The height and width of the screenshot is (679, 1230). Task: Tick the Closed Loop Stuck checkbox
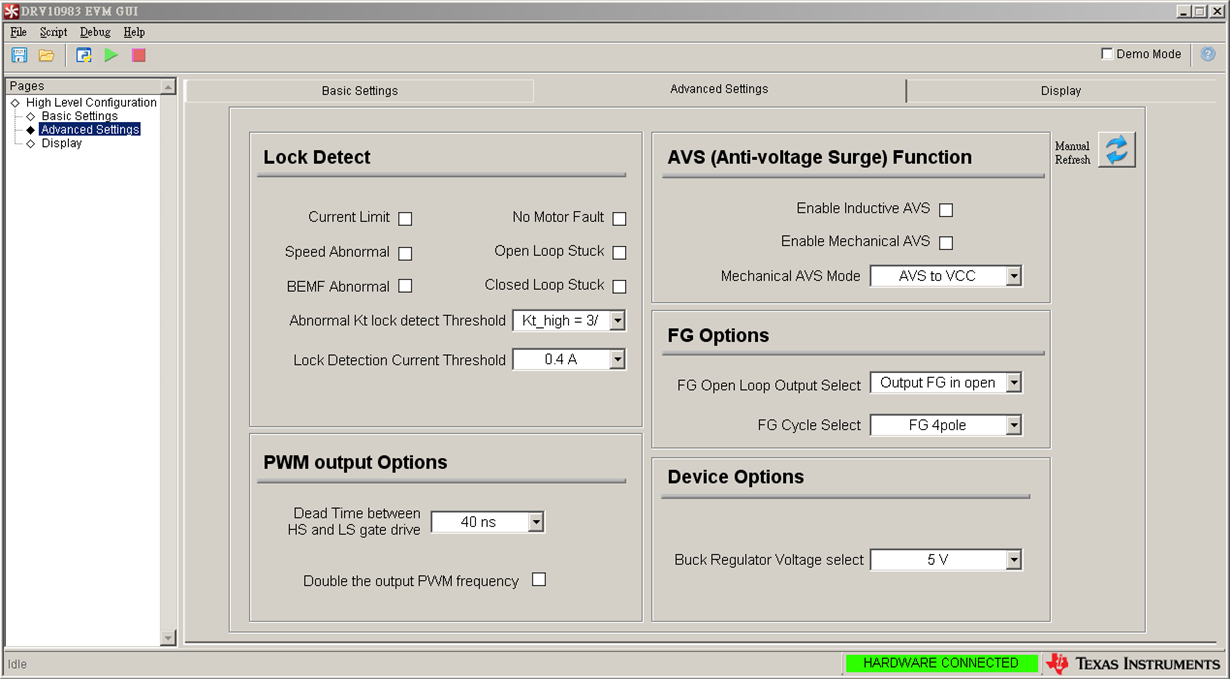click(x=619, y=286)
